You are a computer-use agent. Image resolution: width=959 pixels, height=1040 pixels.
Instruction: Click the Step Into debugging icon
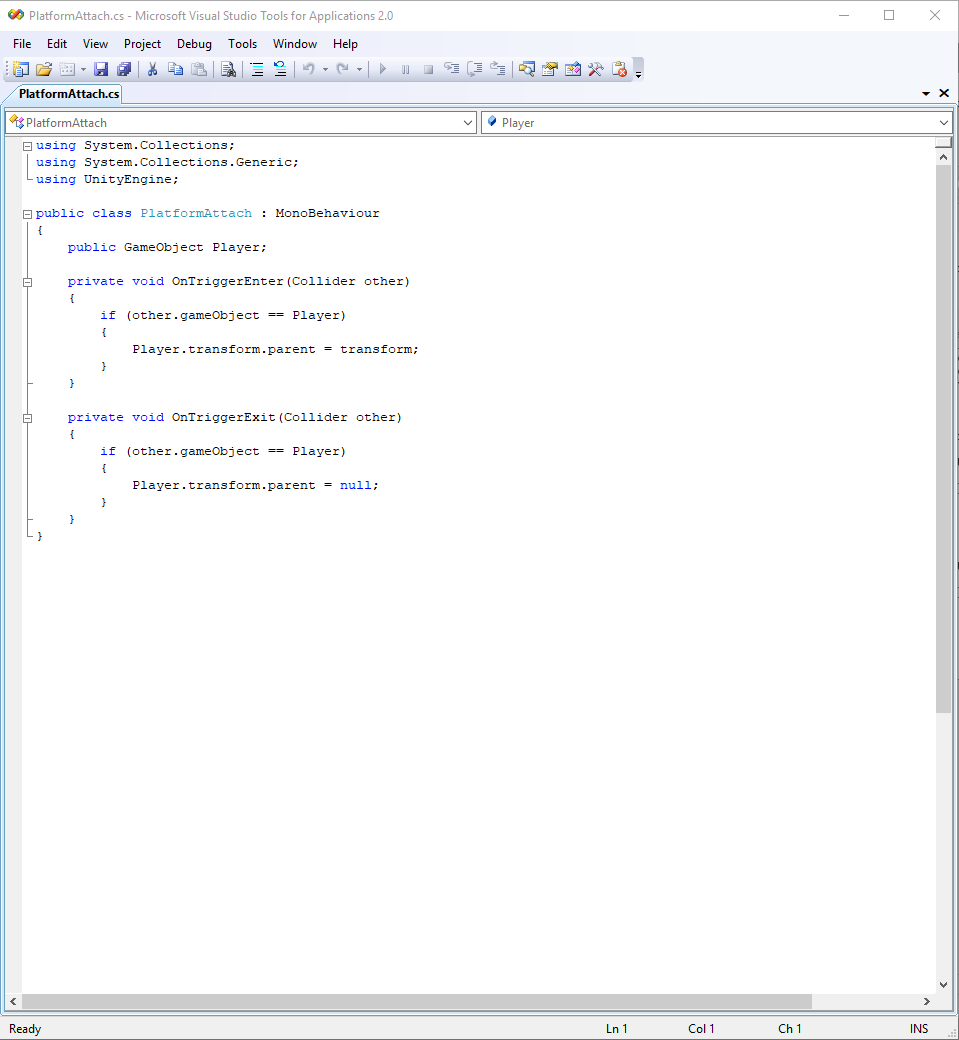[x=451, y=68]
